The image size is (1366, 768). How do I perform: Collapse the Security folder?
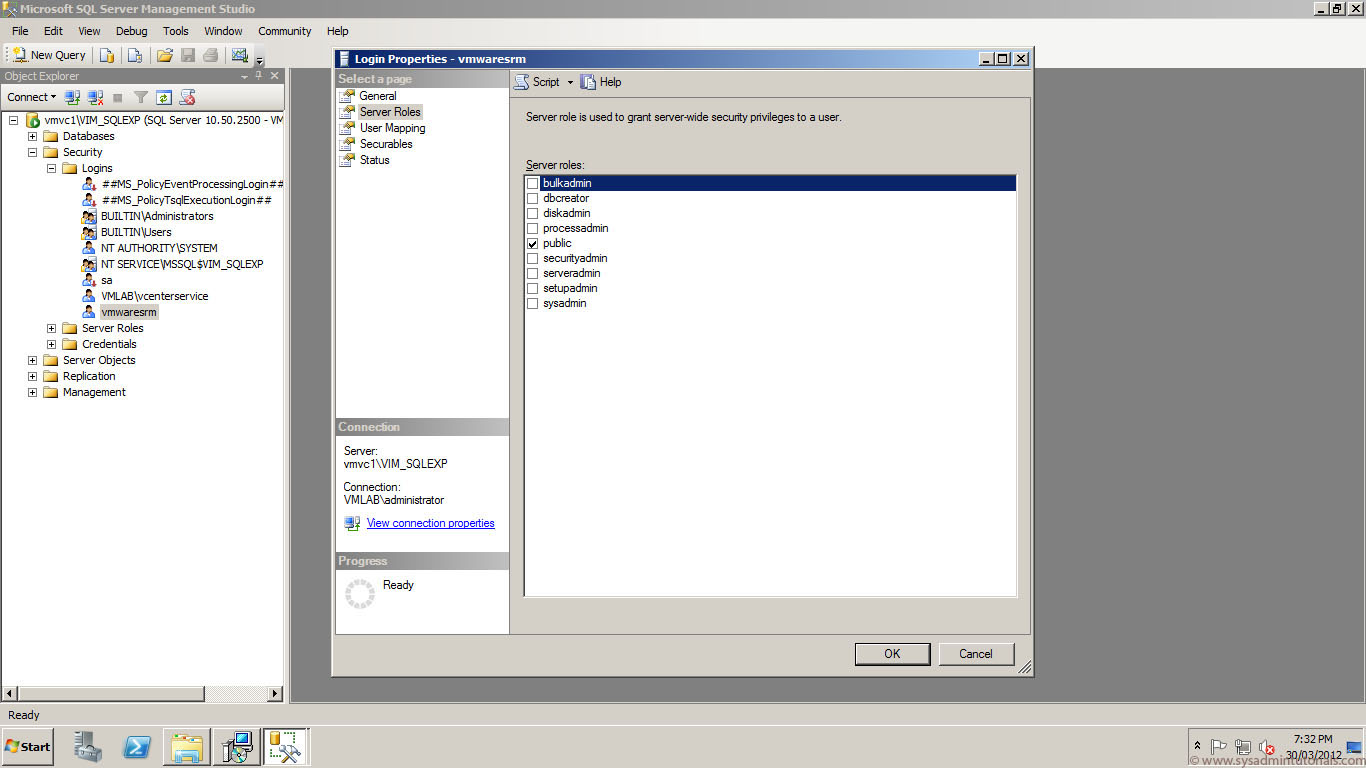point(33,152)
